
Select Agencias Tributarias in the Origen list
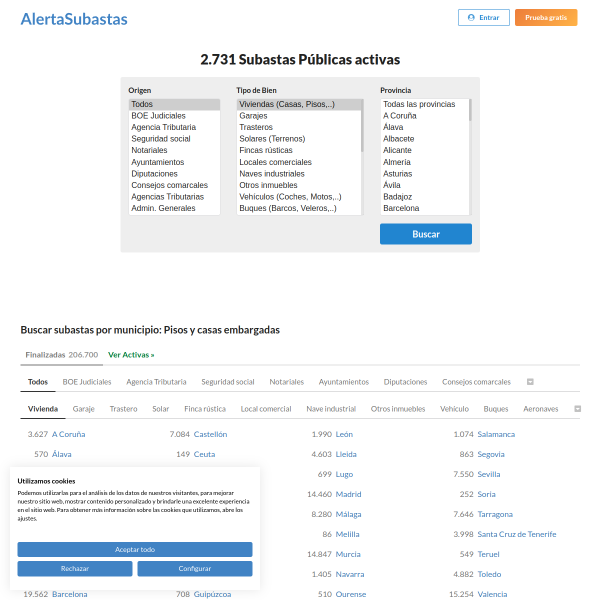(x=174, y=196)
